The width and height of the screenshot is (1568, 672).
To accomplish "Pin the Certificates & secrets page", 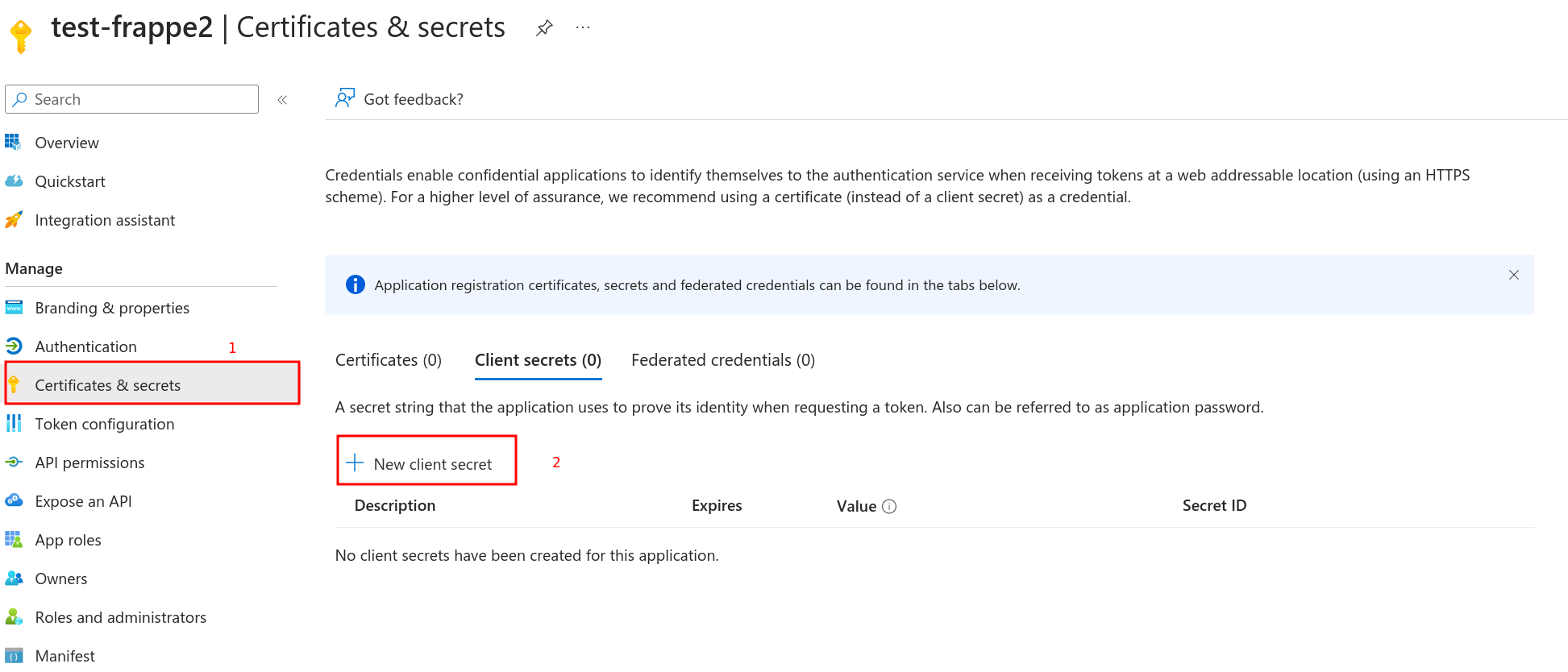I will pyautogui.click(x=544, y=28).
